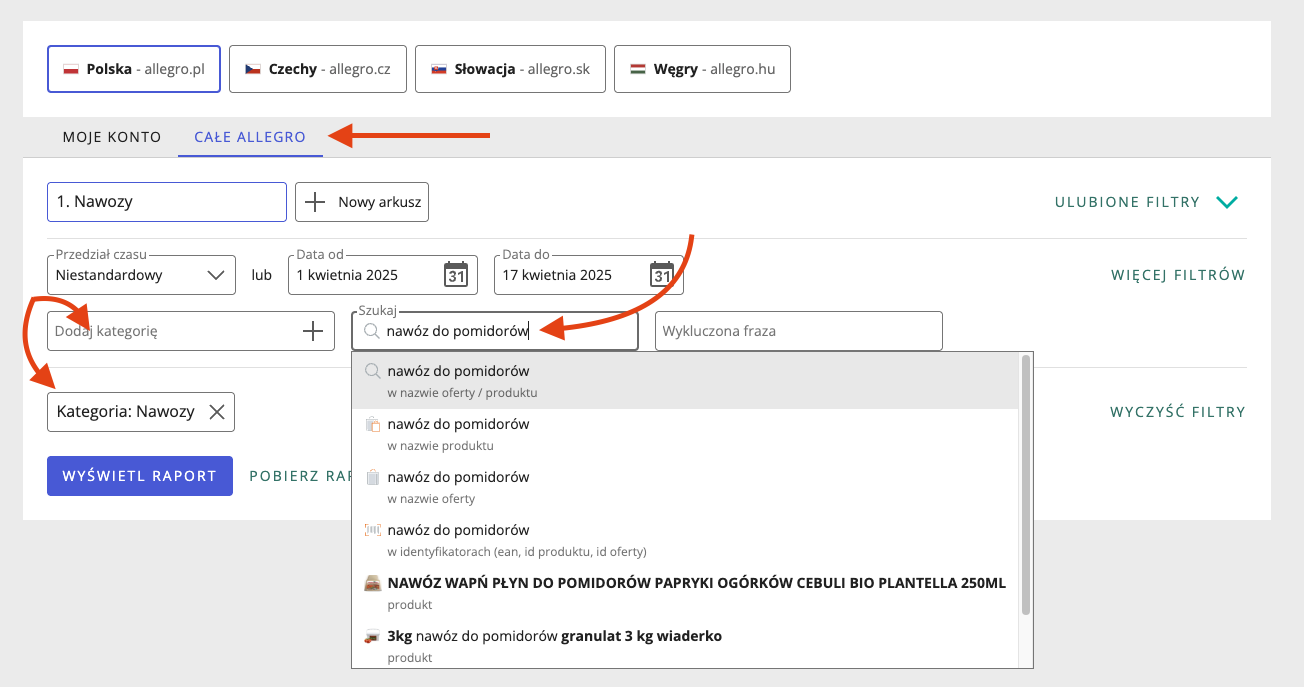Switch to the MOJE KONTO tab
This screenshot has width=1304, height=687.
[111, 137]
